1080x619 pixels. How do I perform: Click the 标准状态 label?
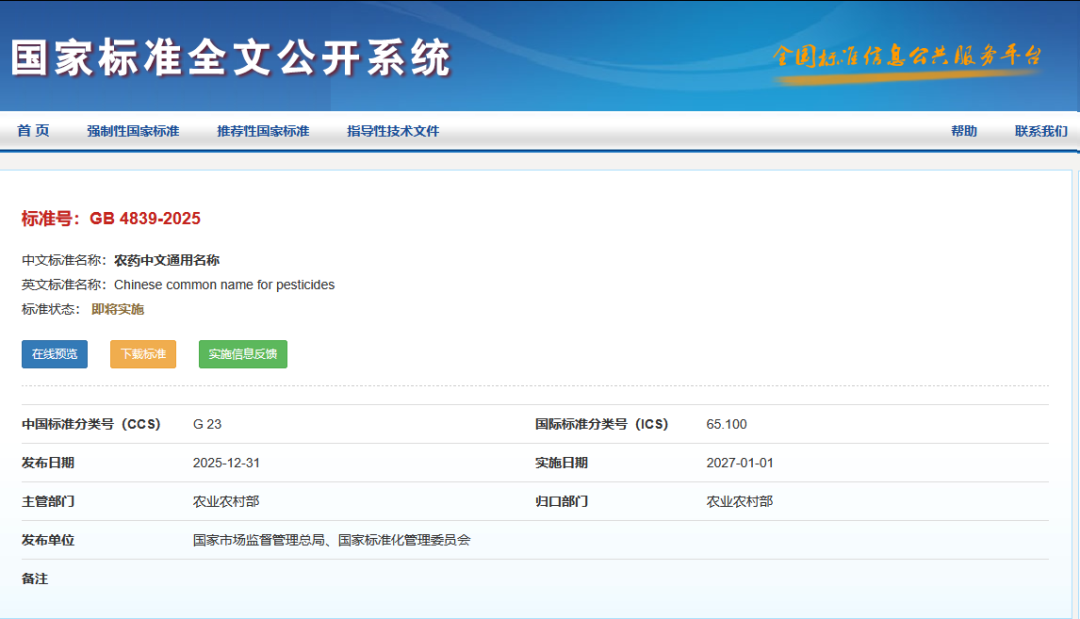pos(50,309)
